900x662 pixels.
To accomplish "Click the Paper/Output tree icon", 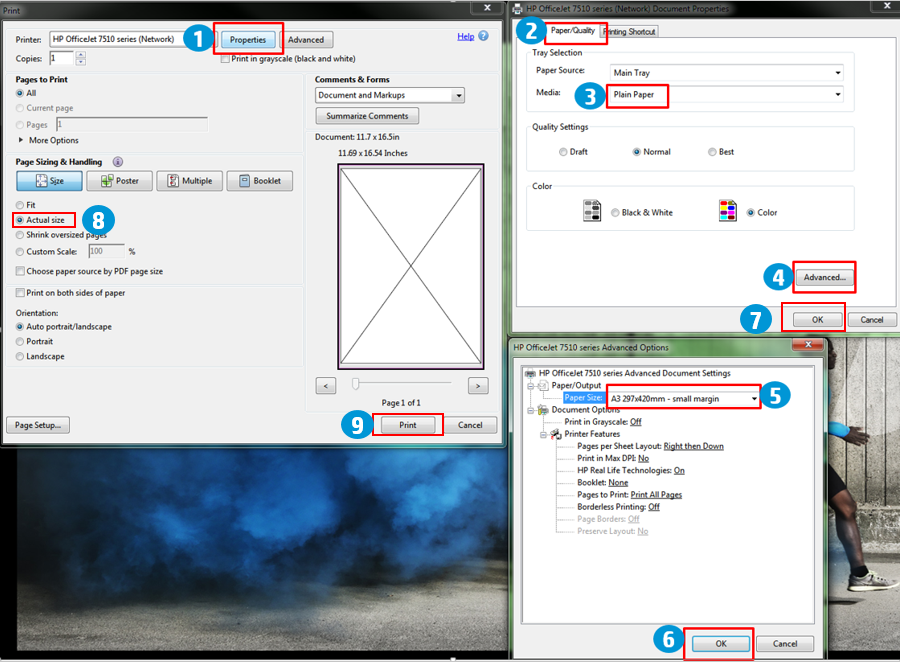I will tap(542, 386).
